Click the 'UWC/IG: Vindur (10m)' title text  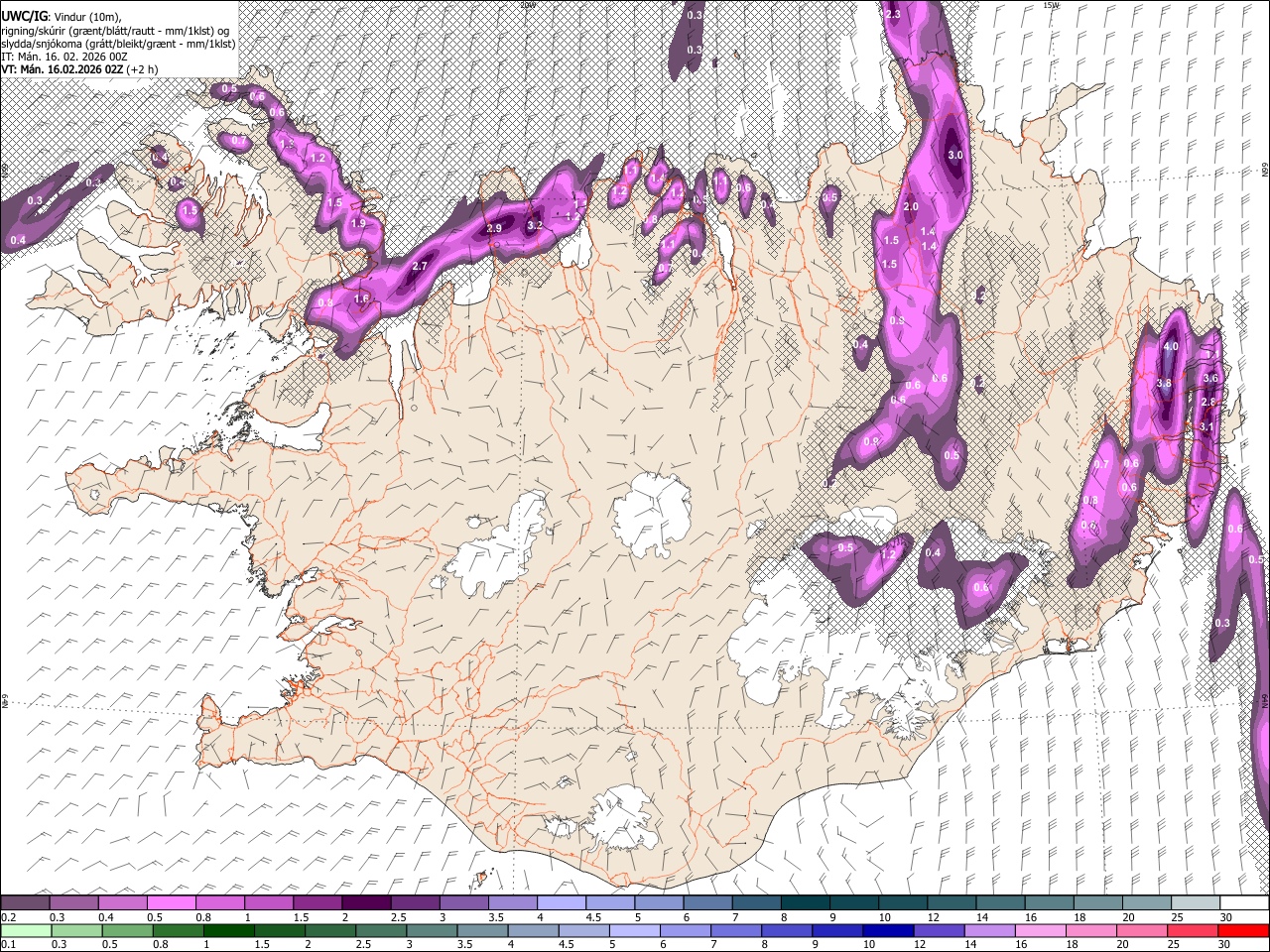[60, 16]
